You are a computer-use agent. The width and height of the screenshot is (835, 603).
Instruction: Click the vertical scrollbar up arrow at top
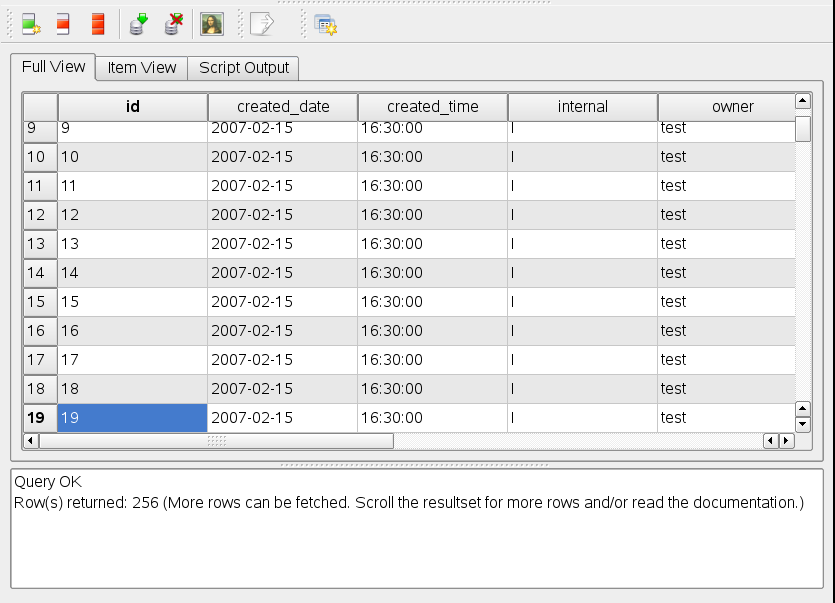coord(802,101)
